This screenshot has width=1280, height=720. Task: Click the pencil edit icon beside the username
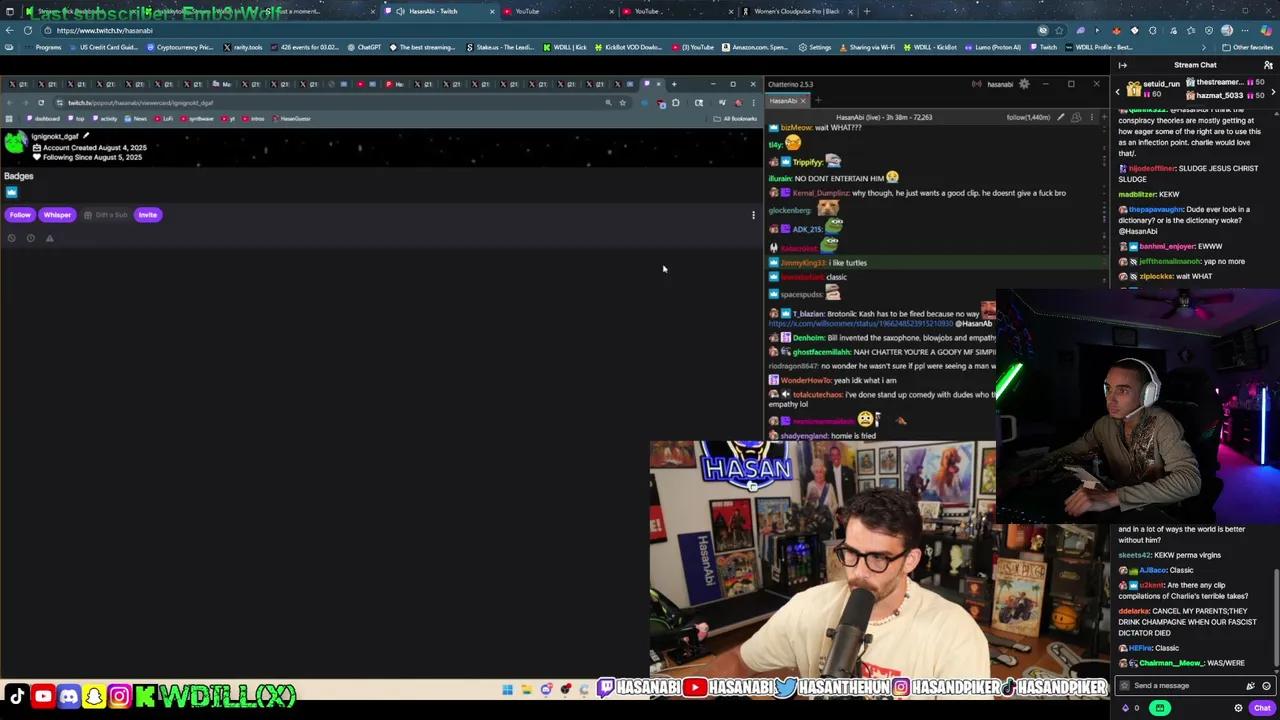(x=86, y=136)
